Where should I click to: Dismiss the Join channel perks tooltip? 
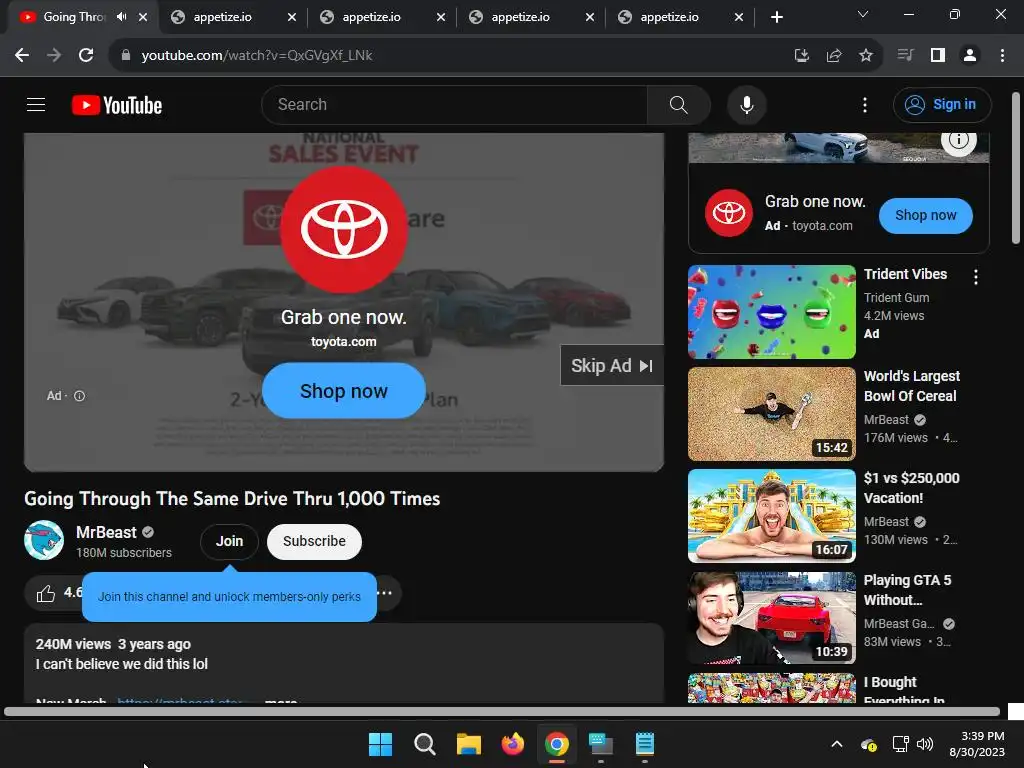pyautogui.click(x=229, y=597)
